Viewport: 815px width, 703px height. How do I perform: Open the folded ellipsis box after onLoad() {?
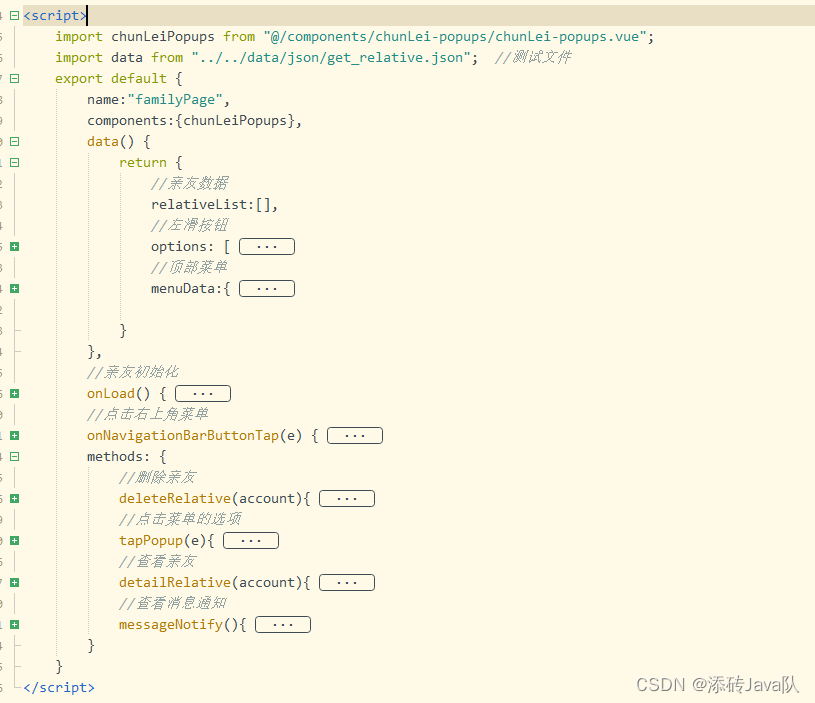[203, 393]
